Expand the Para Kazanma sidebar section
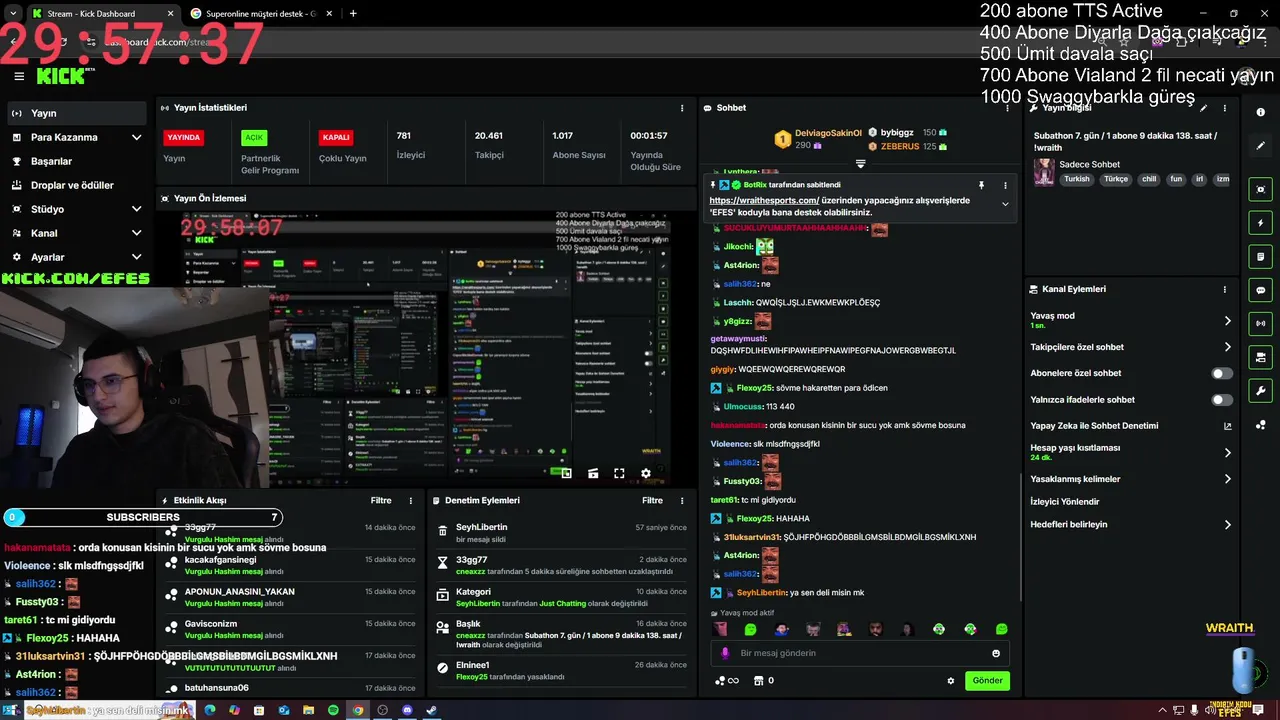The height and width of the screenshot is (720, 1280). 76,137
